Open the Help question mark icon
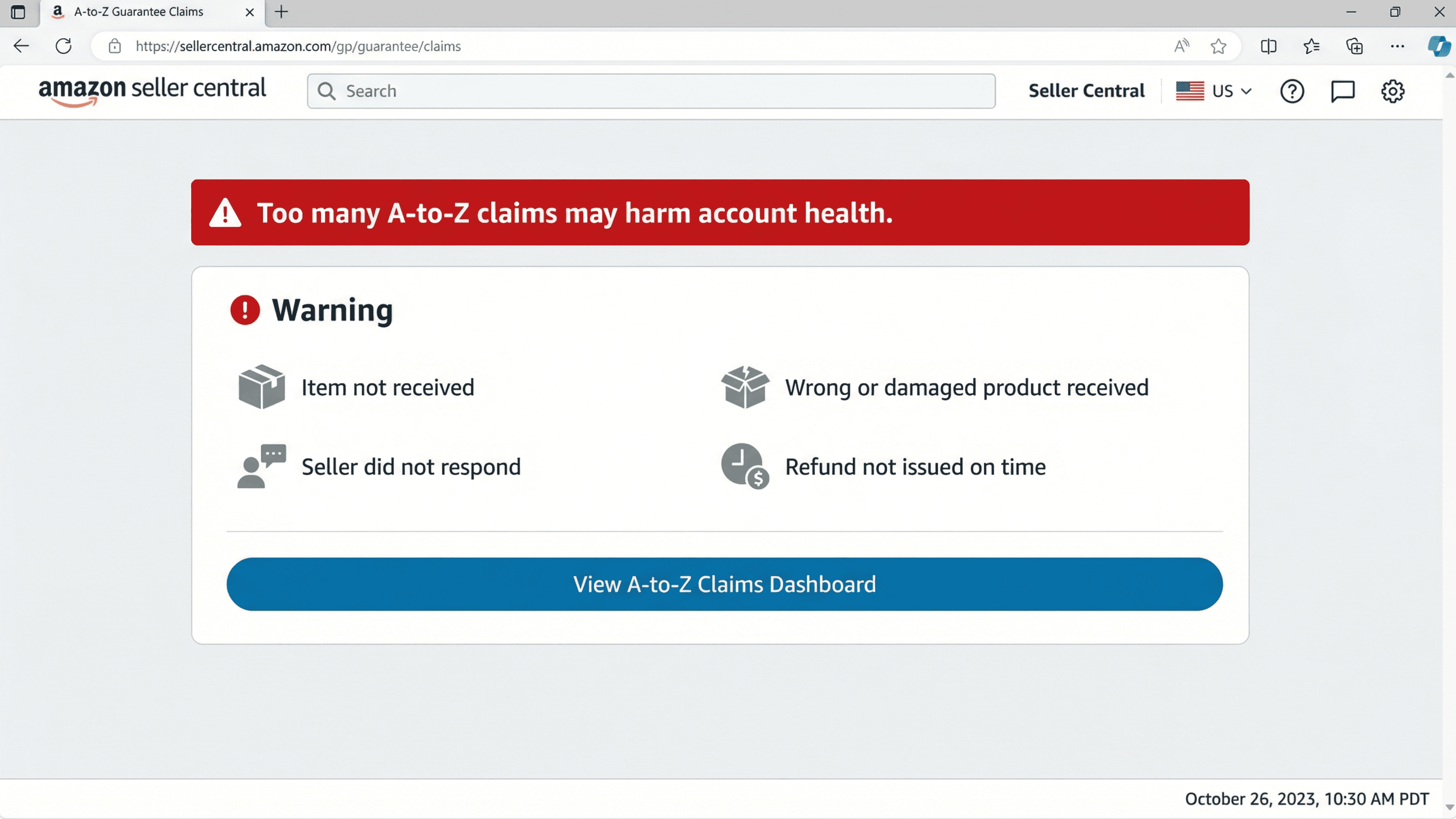 1291,91
